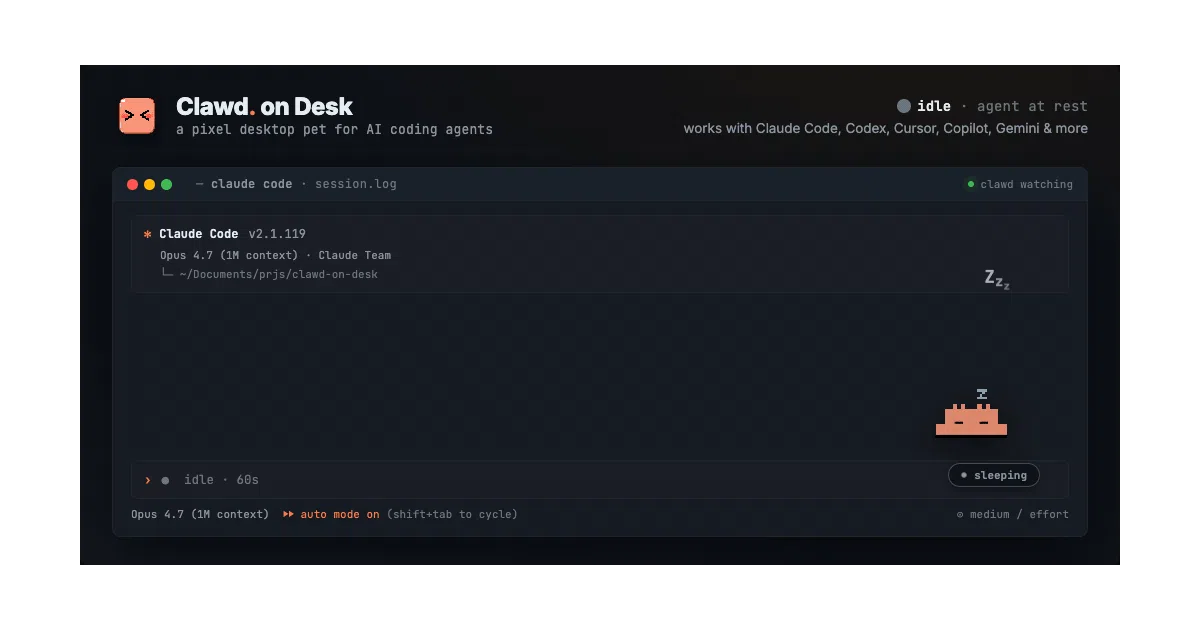
Task: Click the yellow minimize window button
Action: click(x=149, y=184)
